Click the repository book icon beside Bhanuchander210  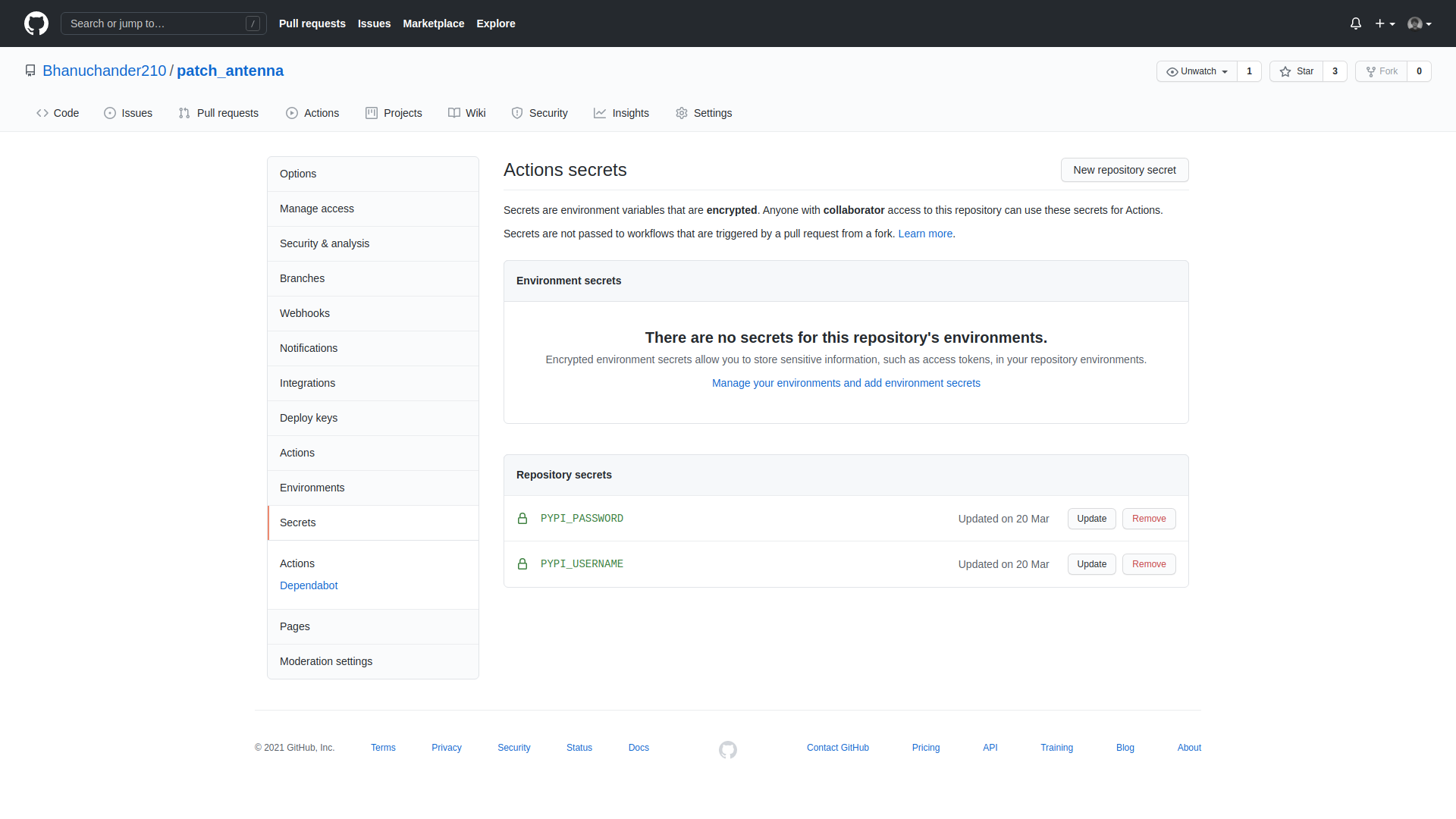click(x=30, y=71)
